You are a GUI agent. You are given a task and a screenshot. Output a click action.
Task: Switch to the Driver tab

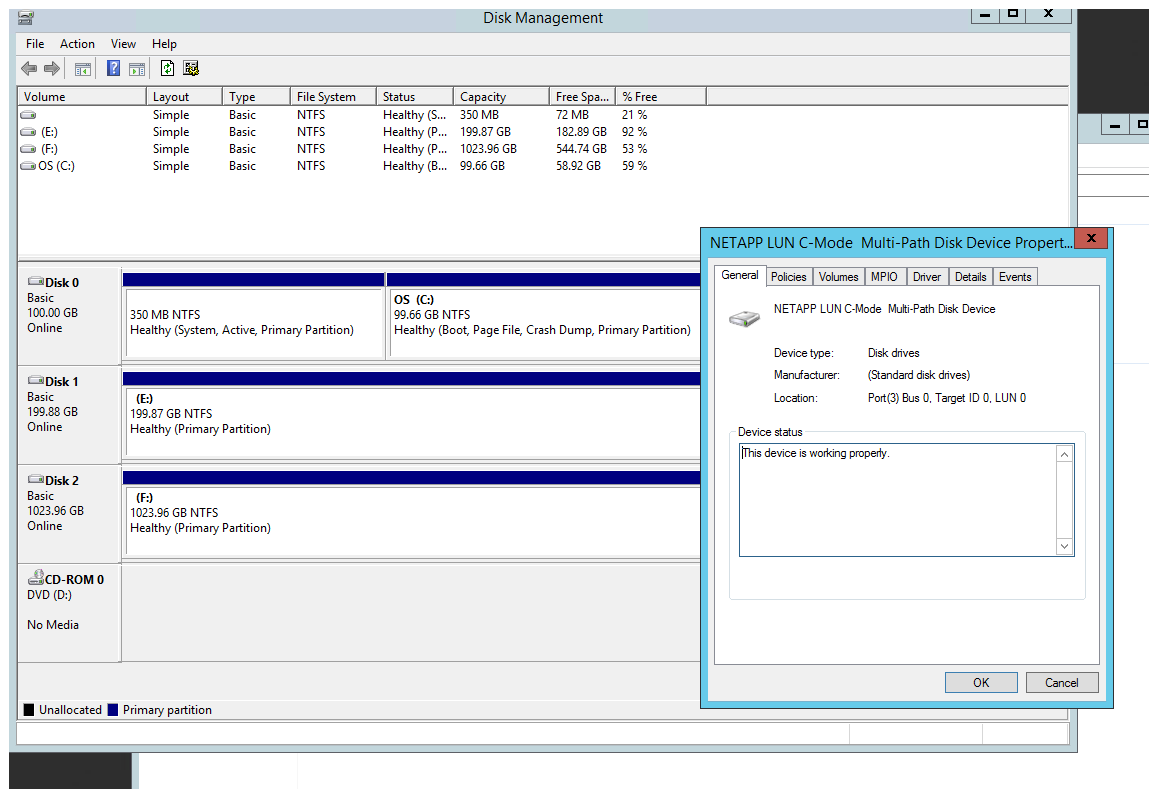(927, 277)
